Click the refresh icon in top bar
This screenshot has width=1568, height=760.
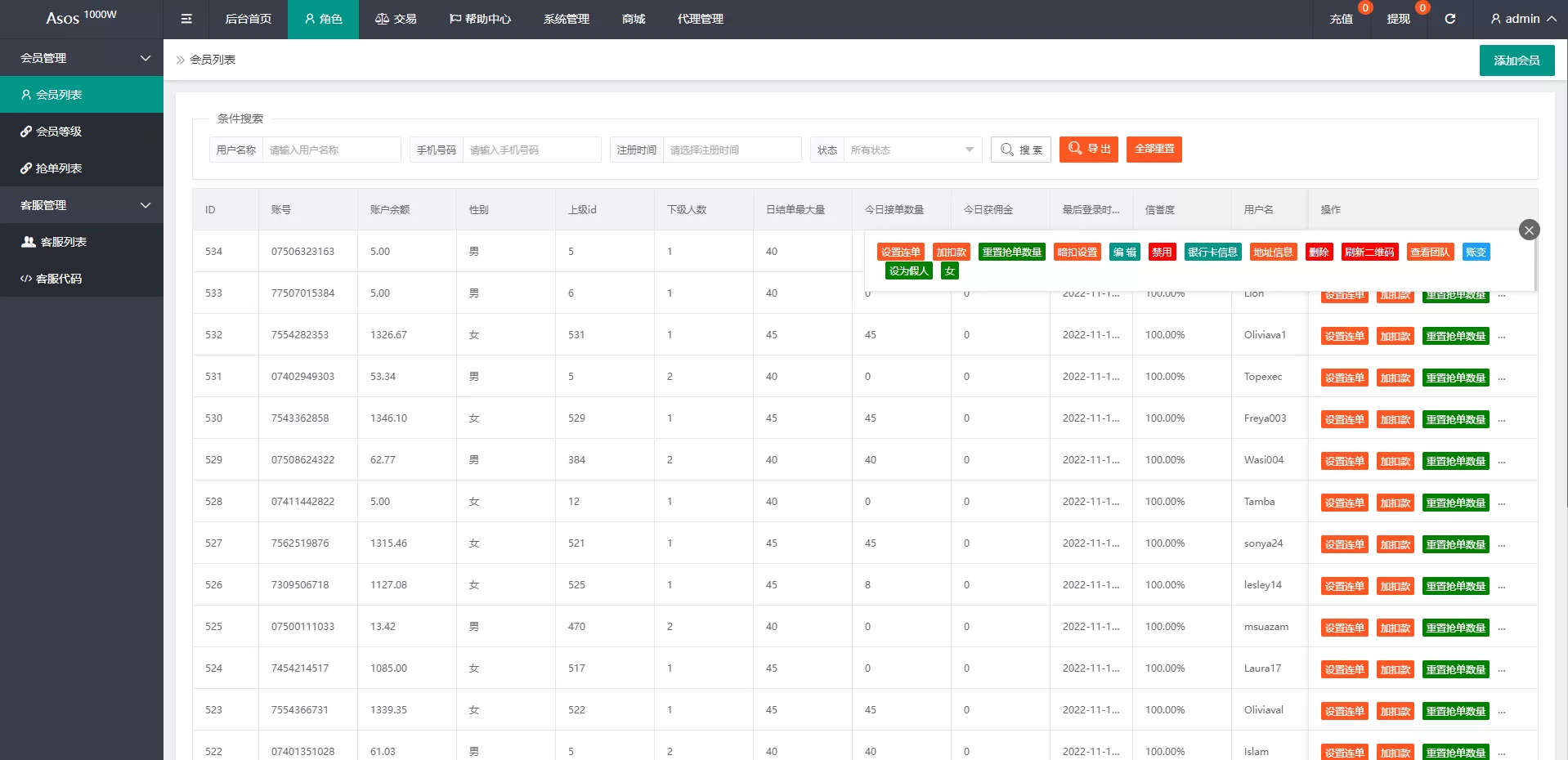coord(1449,19)
